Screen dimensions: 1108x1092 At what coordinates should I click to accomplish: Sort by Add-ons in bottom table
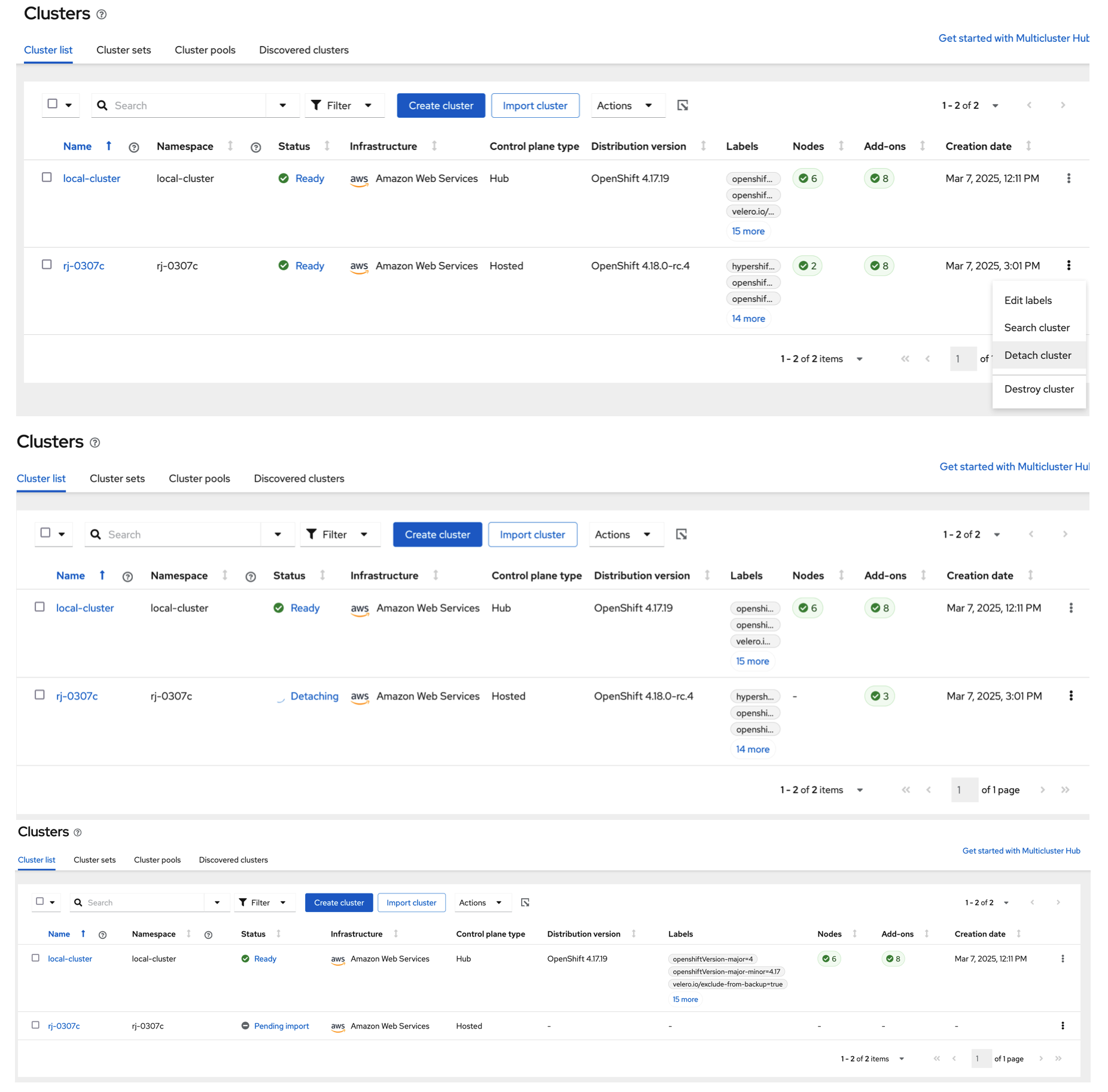click(926, 934)
